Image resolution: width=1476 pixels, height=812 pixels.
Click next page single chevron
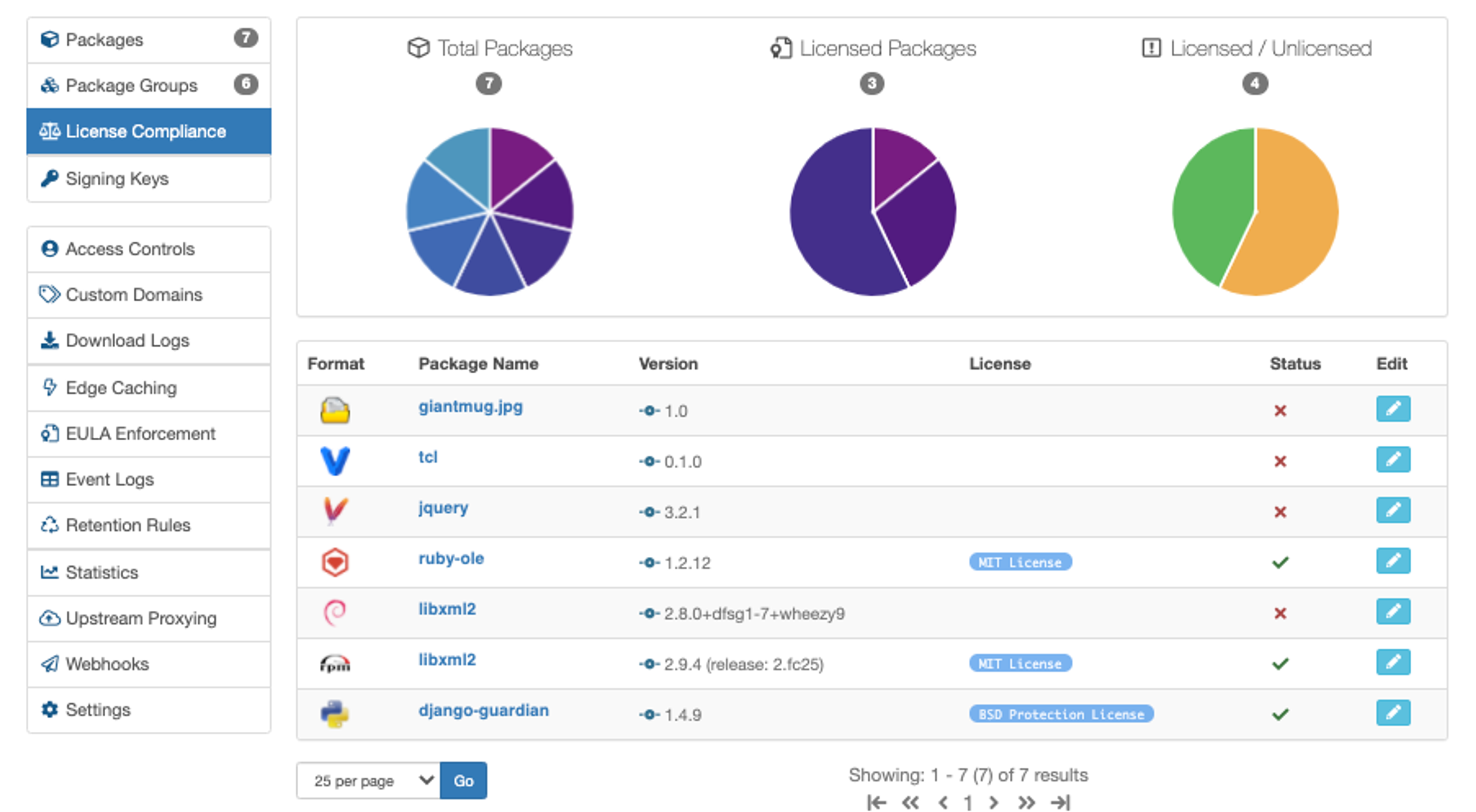point(994,802)
